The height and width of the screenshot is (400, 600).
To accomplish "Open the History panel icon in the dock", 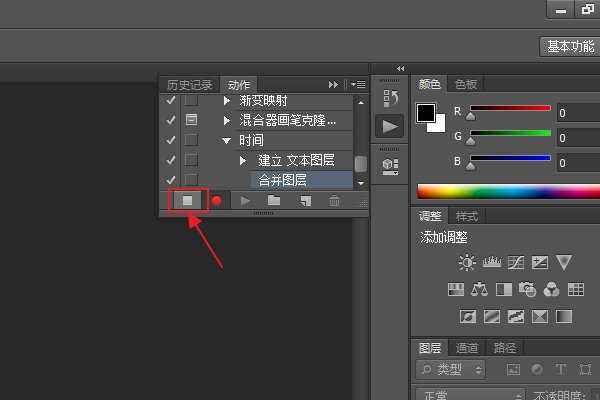I will coord(390,98).
